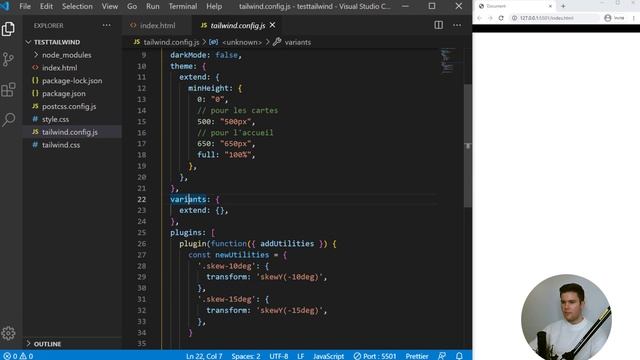Click the browser address bar

pyautogui.click(x=555, y=18)
